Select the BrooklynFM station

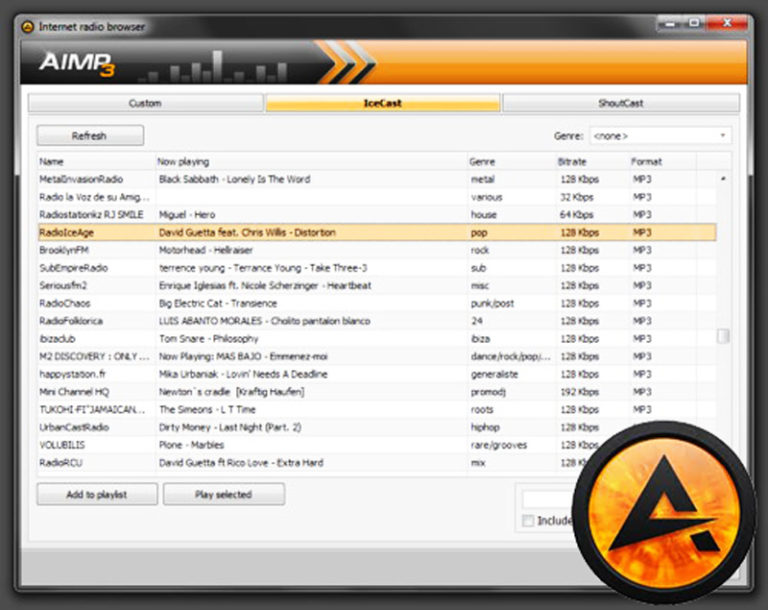click(x=377, y=250)
